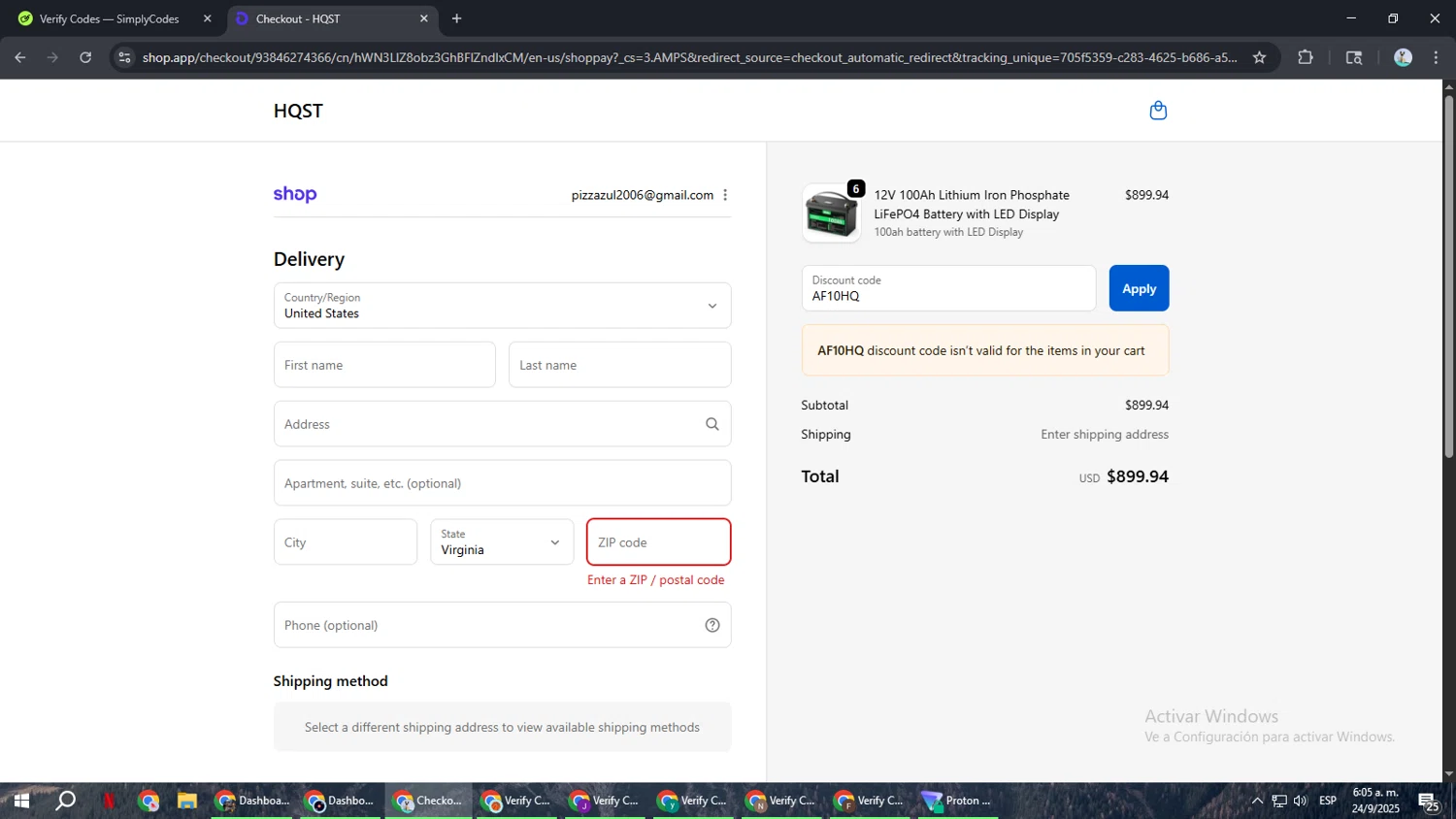
Task: Focus the Phone (optional) field
Action: pos(502,625)
